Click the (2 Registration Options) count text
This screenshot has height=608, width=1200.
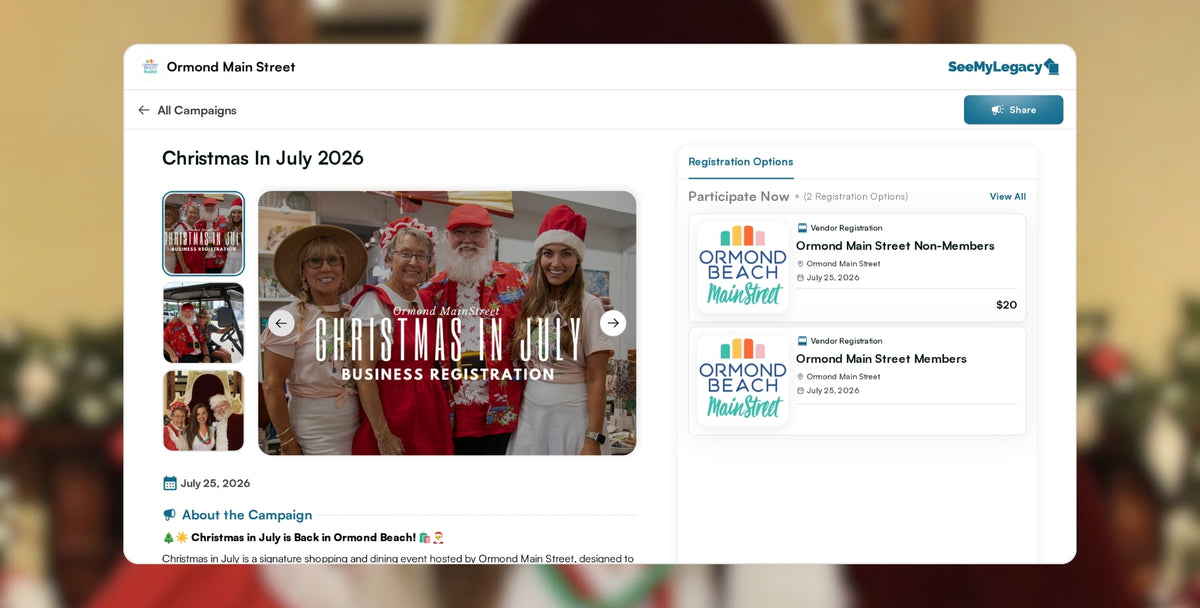click(856, 197)
